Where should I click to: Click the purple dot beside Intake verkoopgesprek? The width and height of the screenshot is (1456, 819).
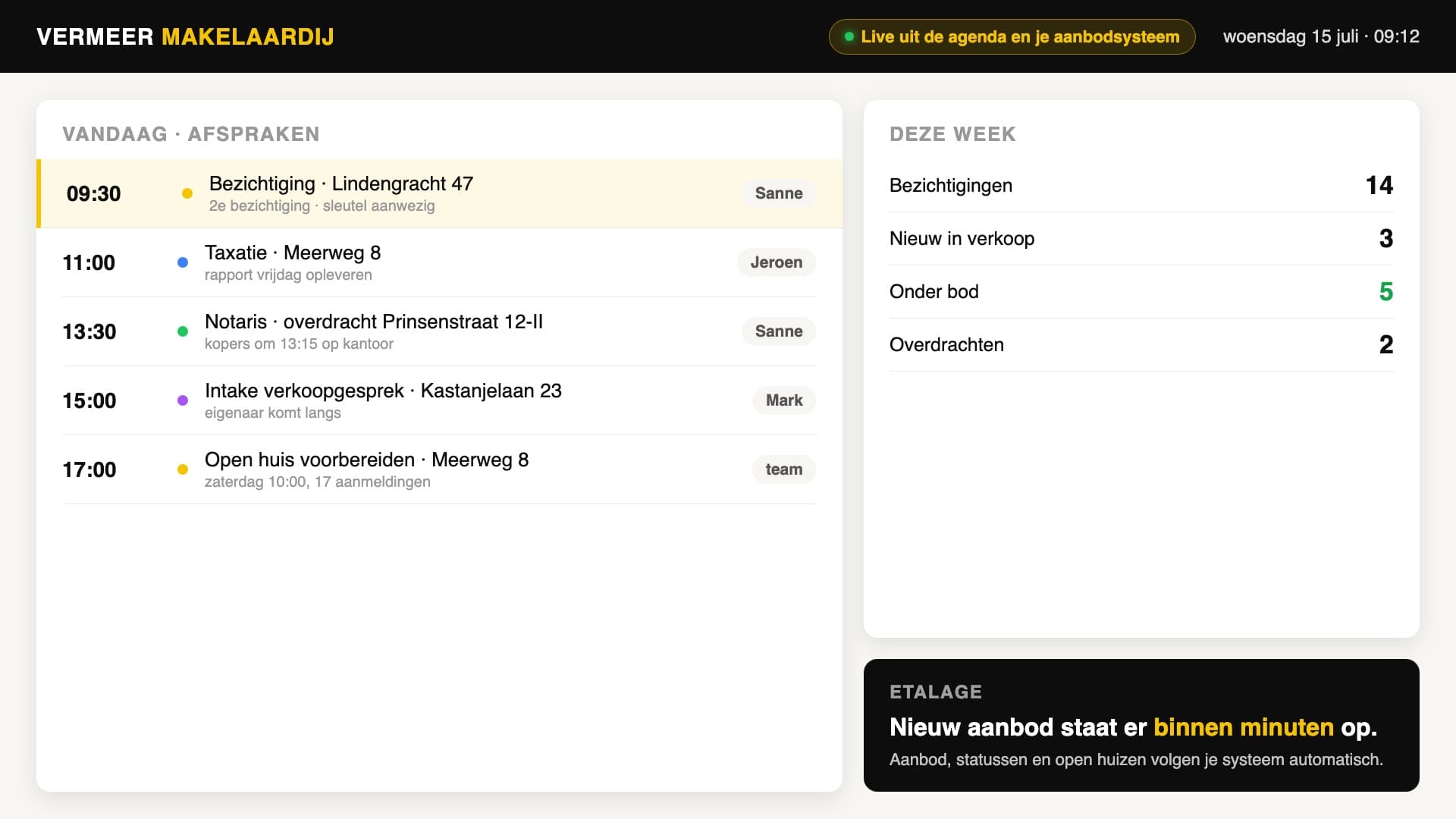click(x=183, y=400)
